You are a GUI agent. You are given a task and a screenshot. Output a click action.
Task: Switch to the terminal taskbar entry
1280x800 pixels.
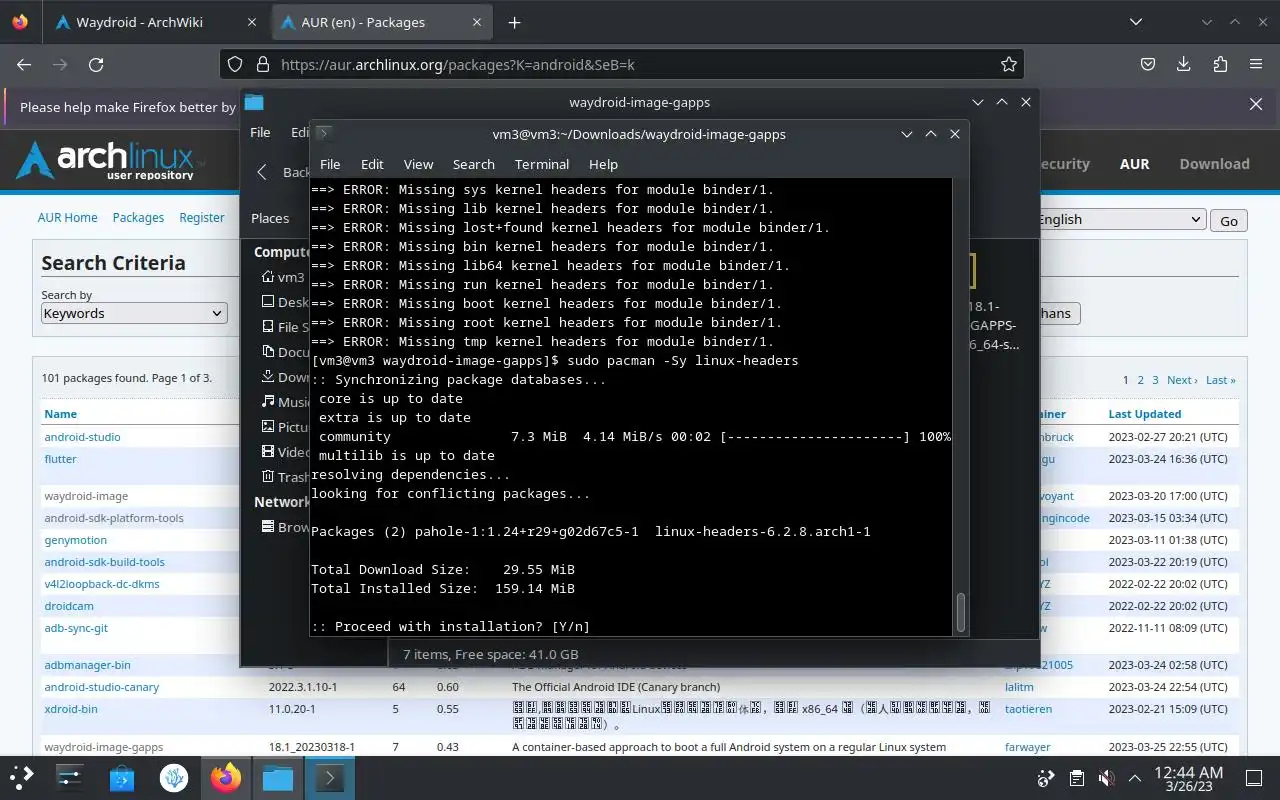[x=330, y=777]
